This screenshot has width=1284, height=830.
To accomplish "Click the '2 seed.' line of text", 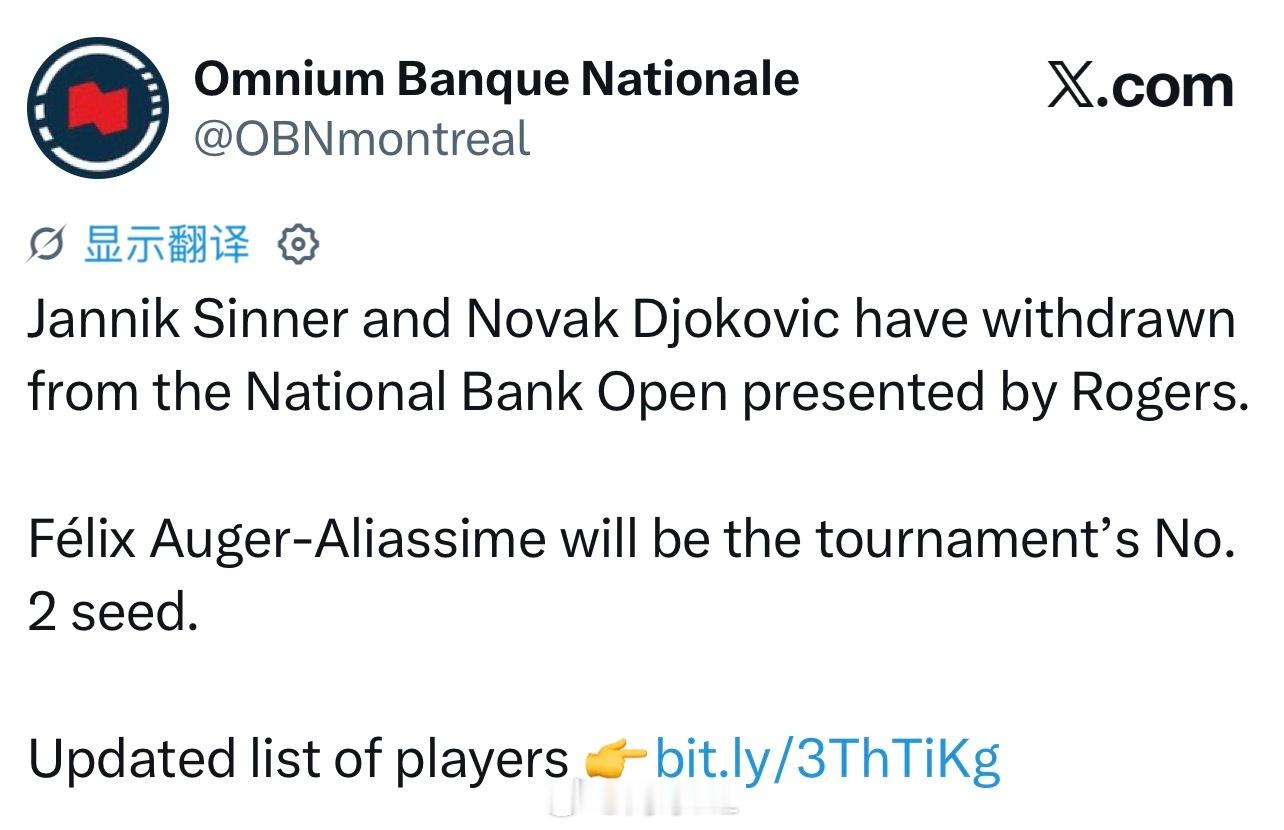I will click(113, 612).
